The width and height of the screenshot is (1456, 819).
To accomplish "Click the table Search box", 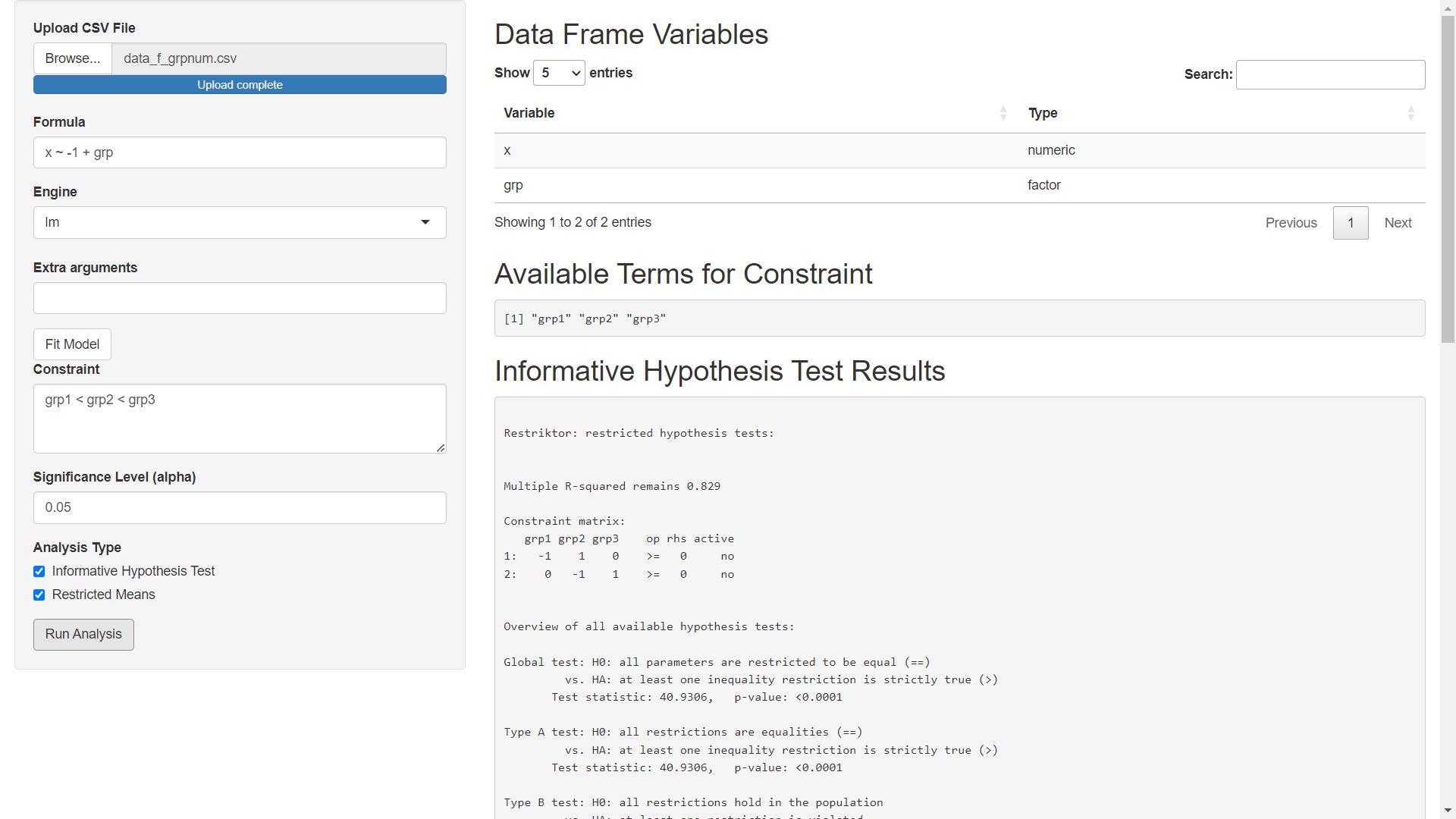I will pyautogui.click(x=1330, y=74).
